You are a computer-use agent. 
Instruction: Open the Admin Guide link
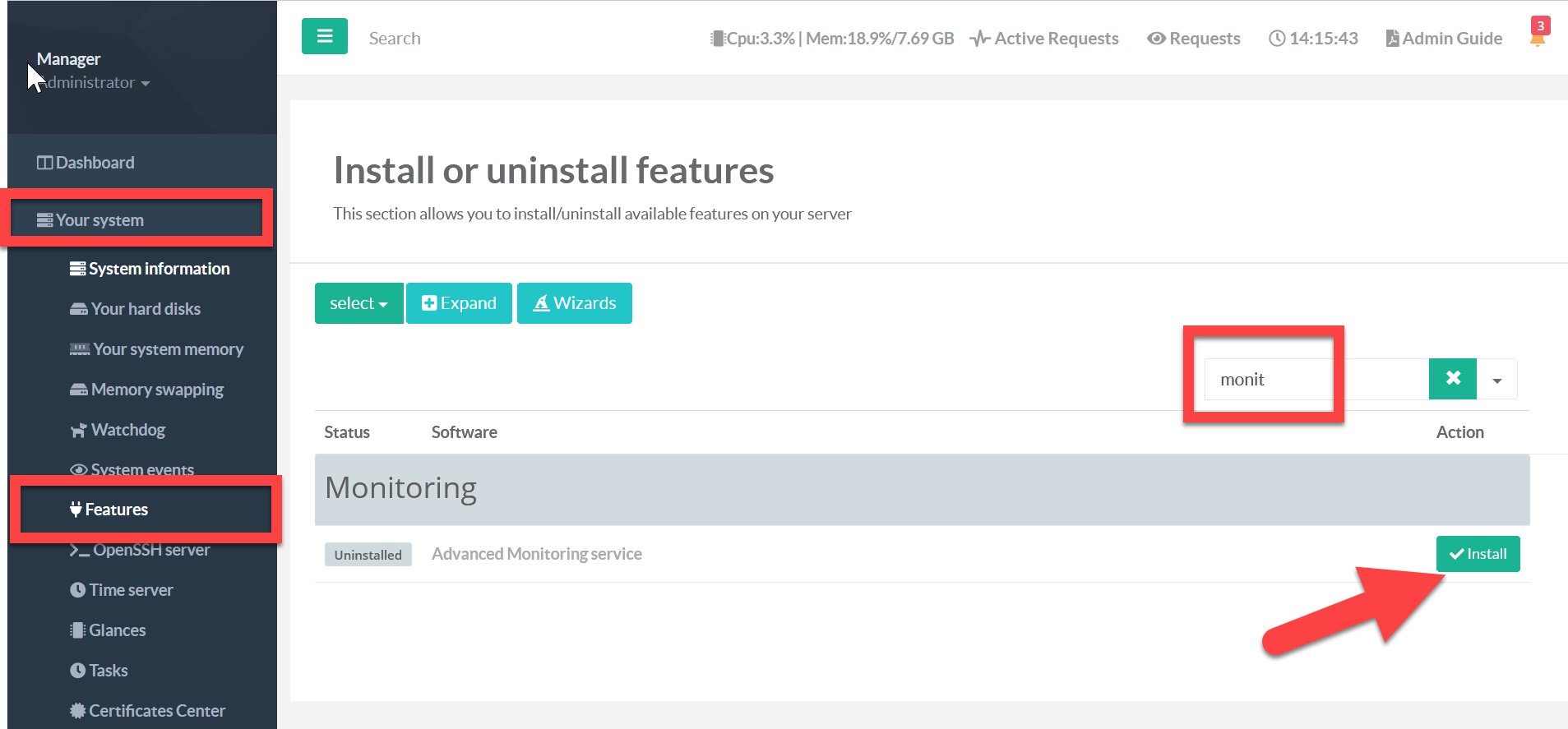pos(1444,39)
